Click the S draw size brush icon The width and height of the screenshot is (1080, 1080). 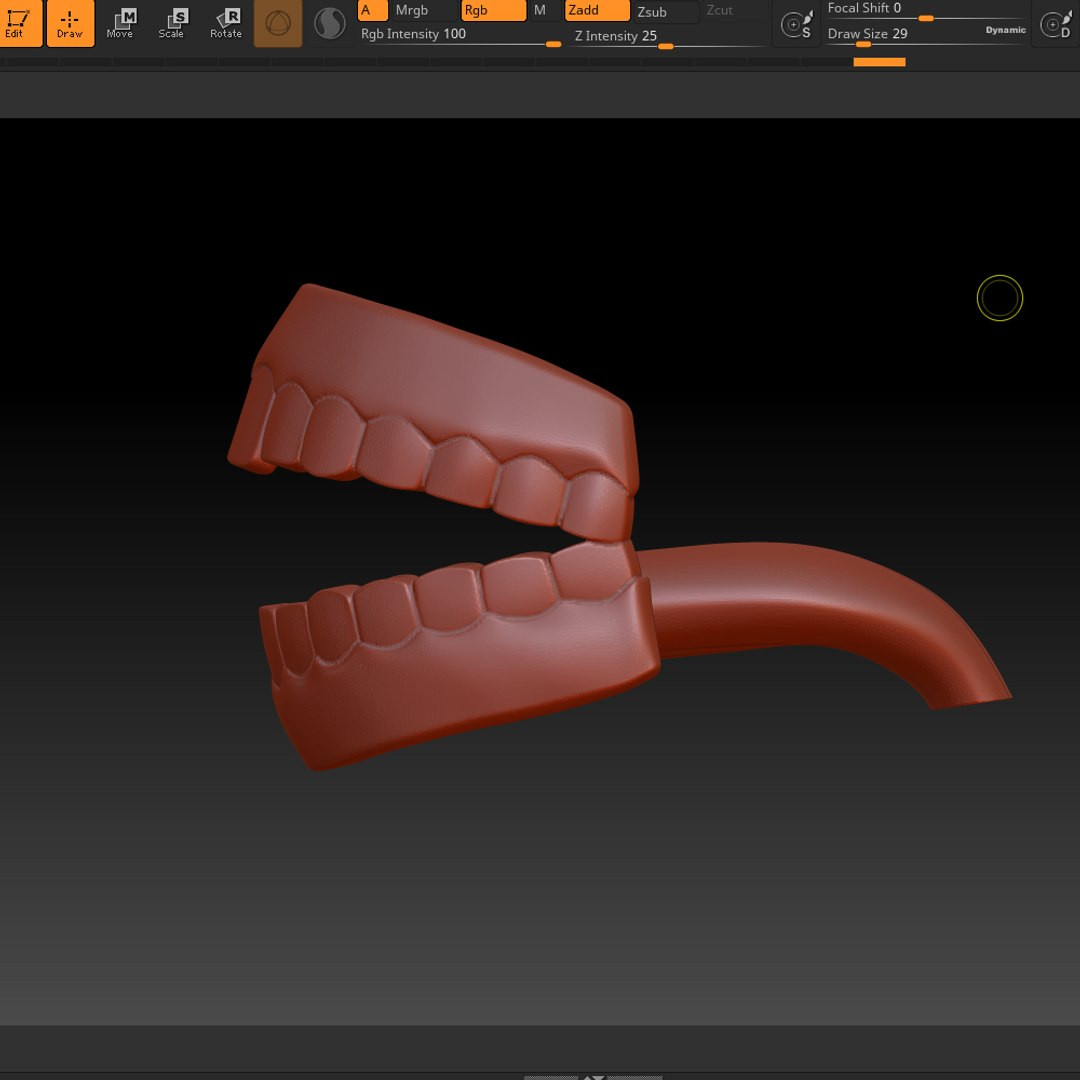796,25
